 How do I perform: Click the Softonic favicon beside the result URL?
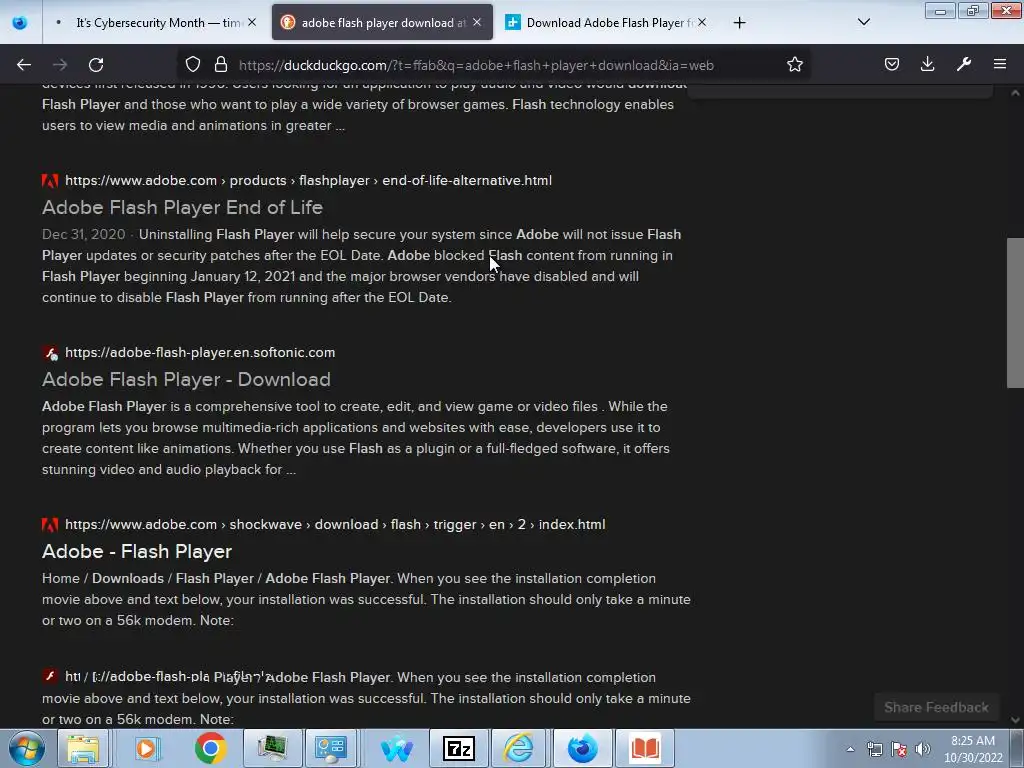[50, 353]
